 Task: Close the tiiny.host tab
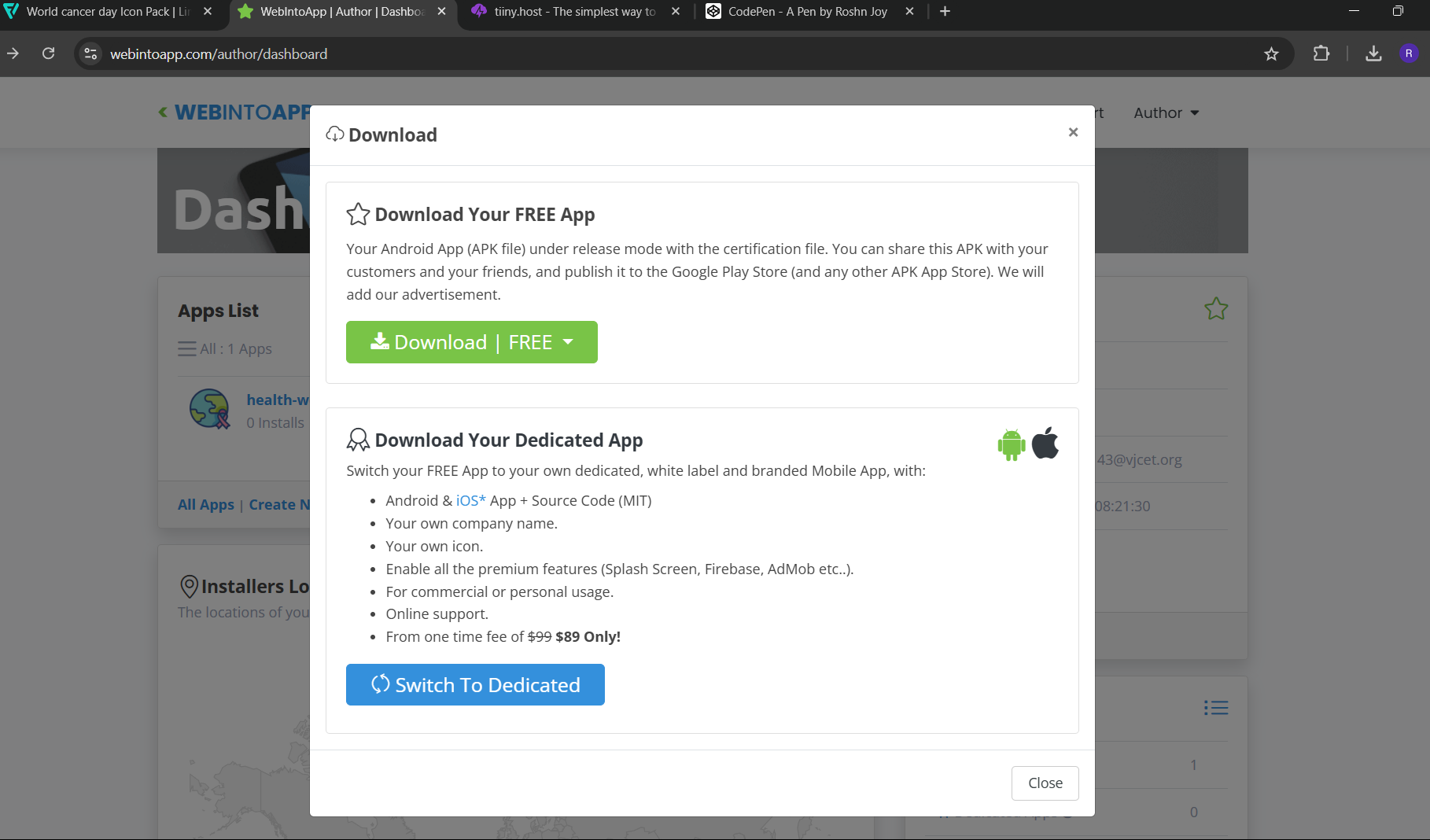676,12
